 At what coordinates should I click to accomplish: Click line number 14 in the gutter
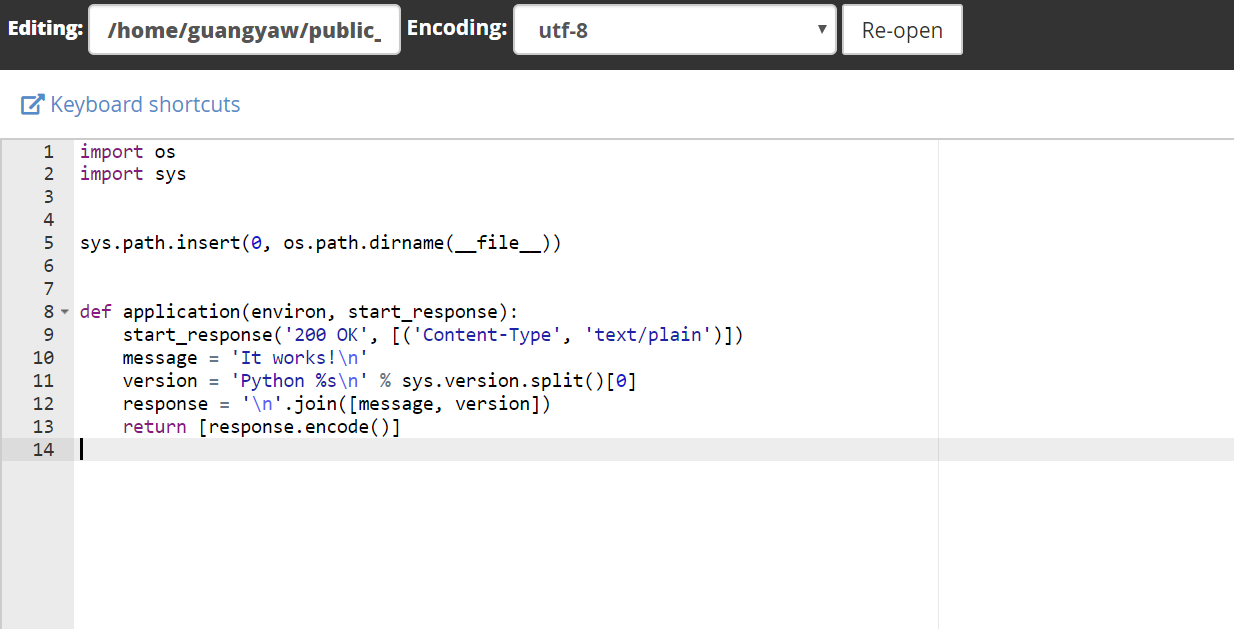[43, 449]
